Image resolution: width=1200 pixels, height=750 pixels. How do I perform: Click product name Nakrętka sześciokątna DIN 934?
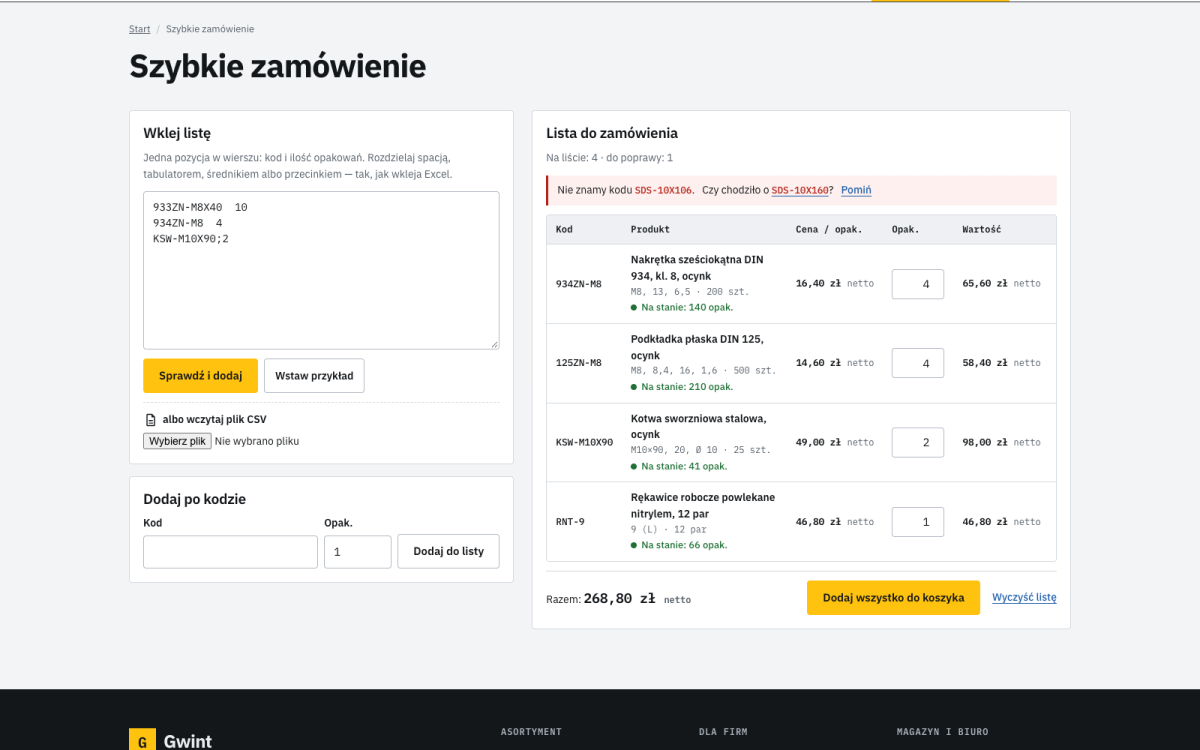(697, 267)
